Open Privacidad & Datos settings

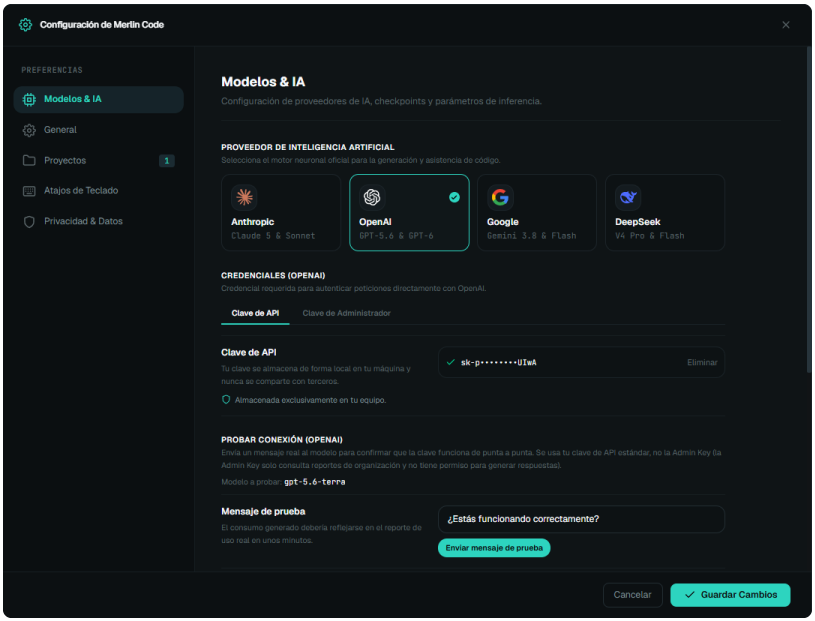point(99,221)
